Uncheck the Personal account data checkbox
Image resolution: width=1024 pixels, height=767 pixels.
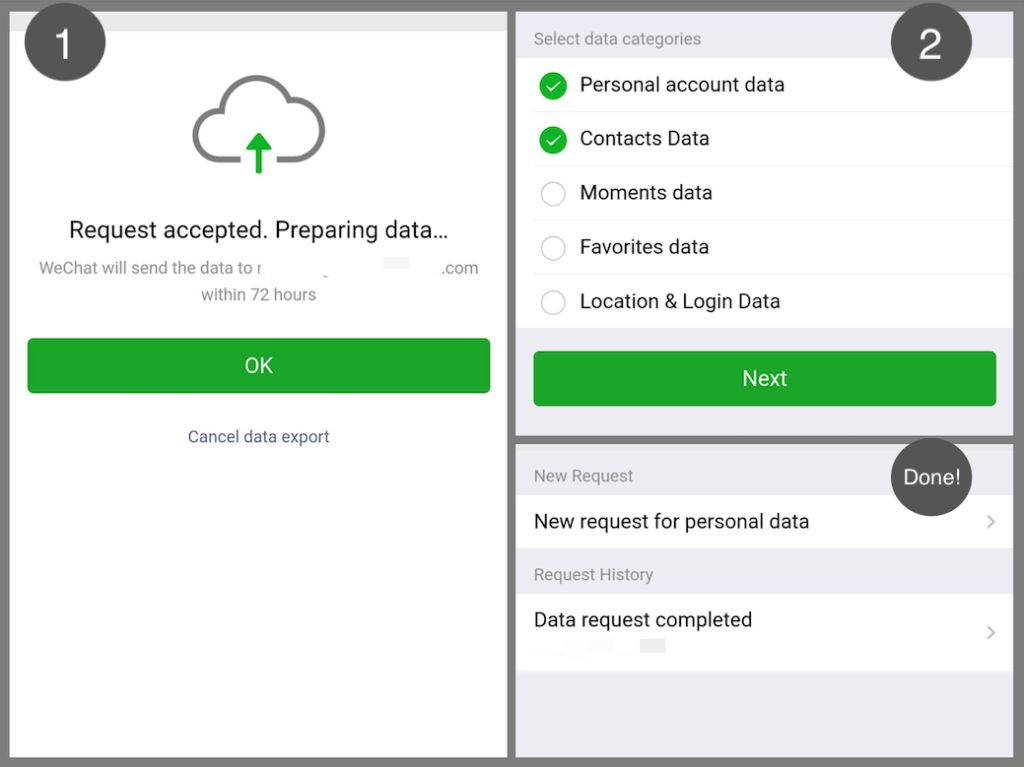point(553,86)
